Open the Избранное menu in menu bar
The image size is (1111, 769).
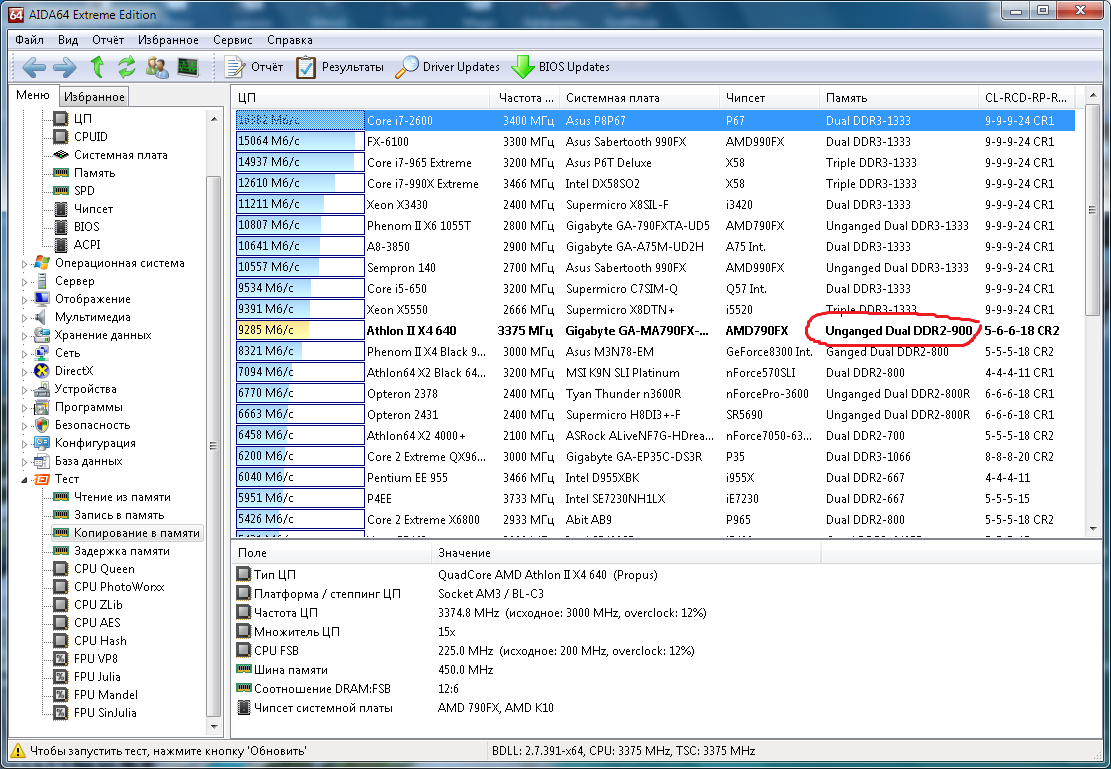pyautogui.click(x=168, y=40)
